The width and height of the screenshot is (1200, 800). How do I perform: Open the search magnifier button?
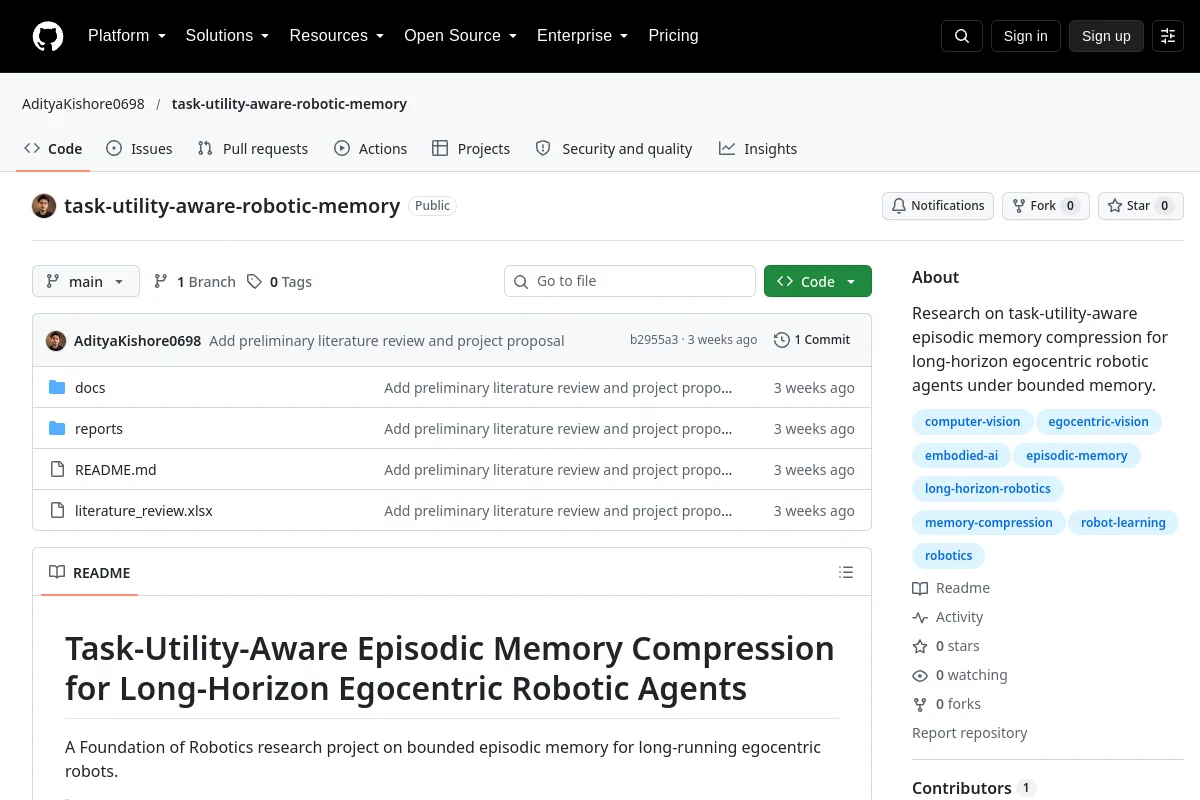point(962,36)
